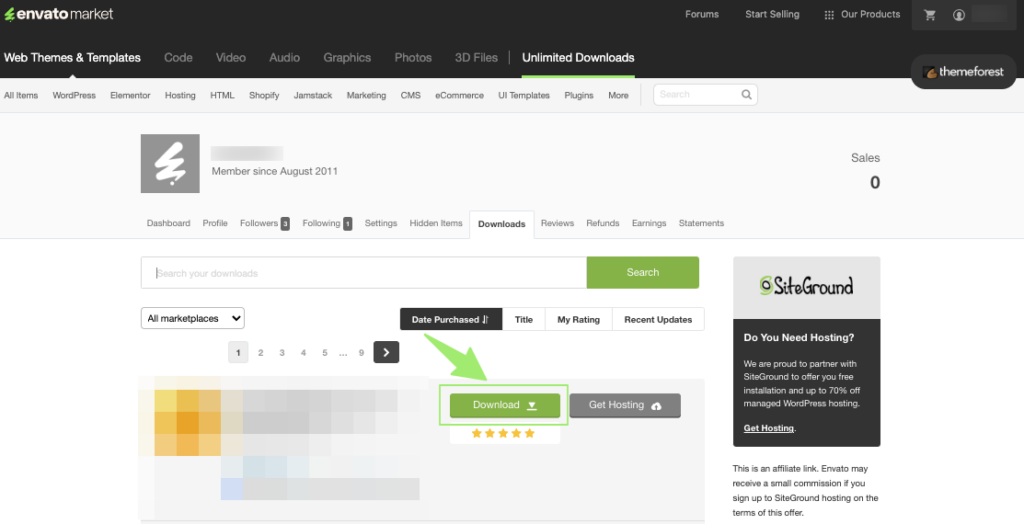Open the Hidden Items tab
Viewport: 1024px width, 524px height.
click(x=436, y=223)
